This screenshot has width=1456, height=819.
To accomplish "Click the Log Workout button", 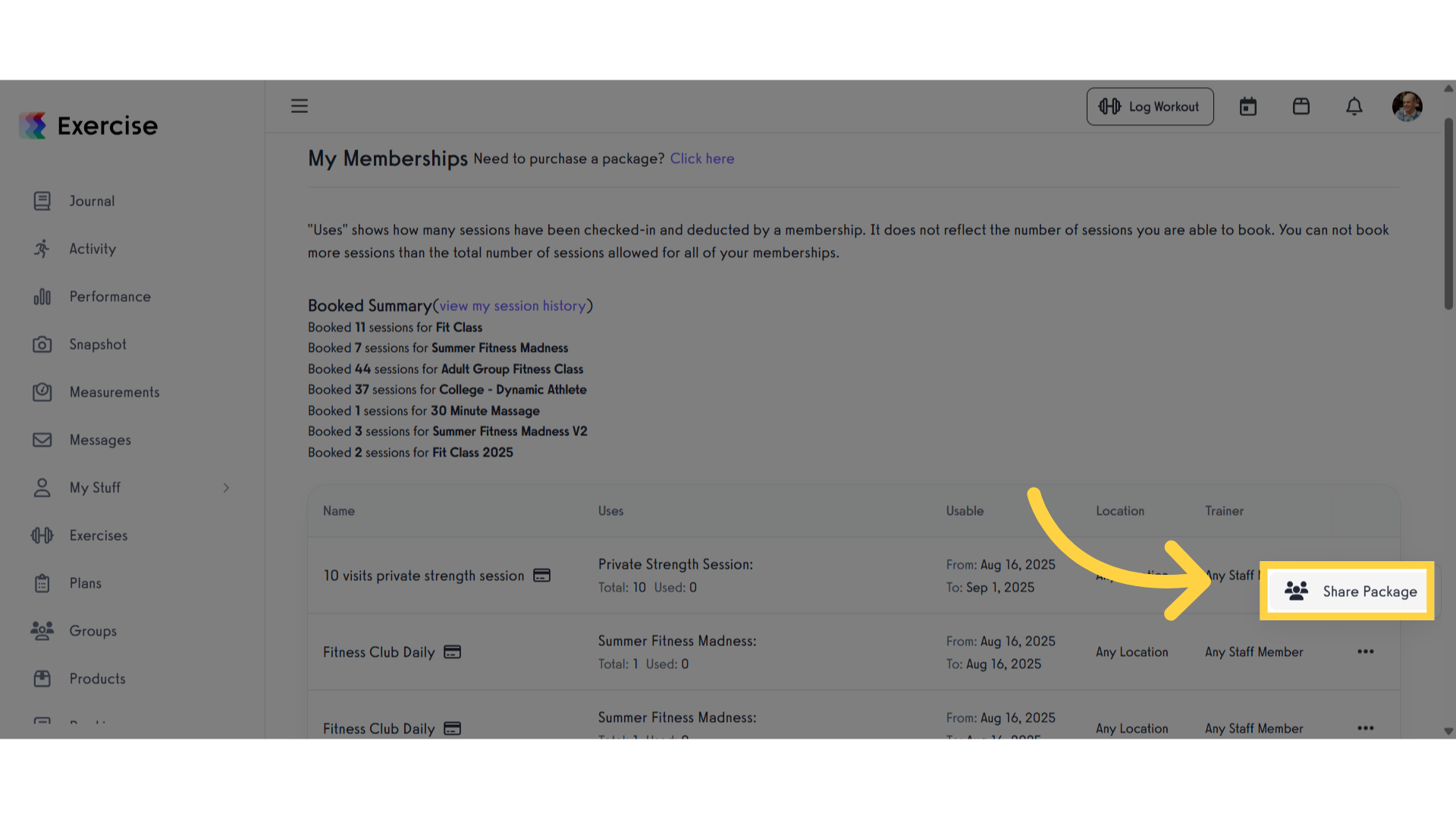I will point(1150,107).
